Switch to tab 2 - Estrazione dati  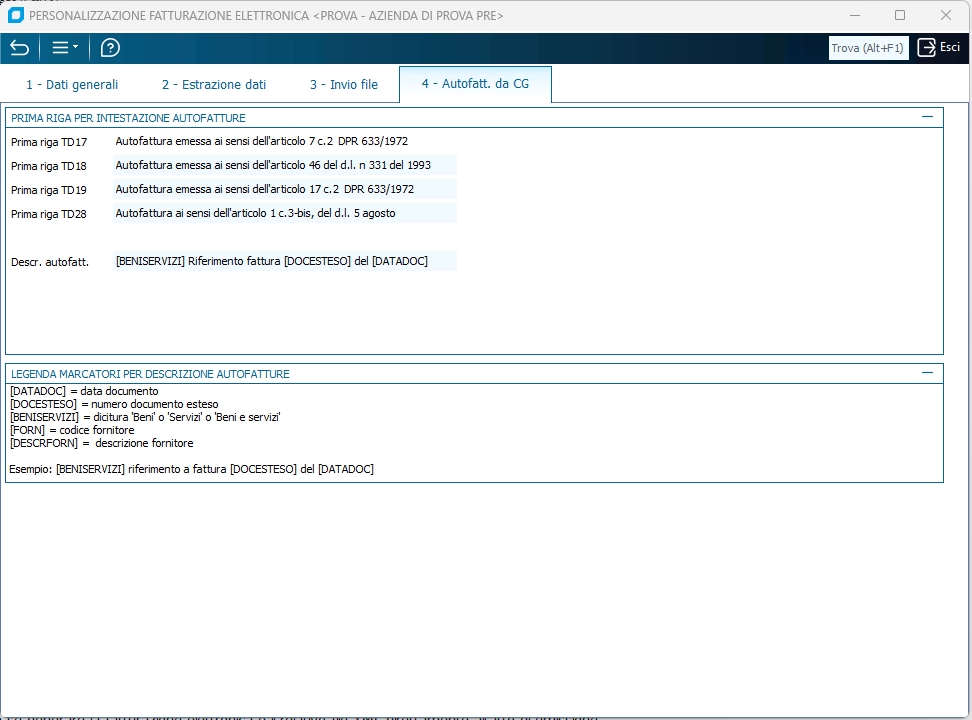pyautogui.click(x=214, y=84)
